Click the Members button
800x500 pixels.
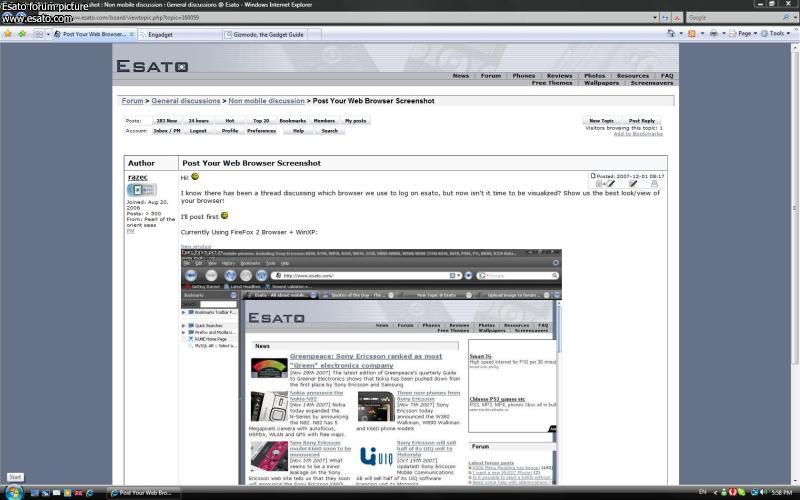[x=324, y=121]
